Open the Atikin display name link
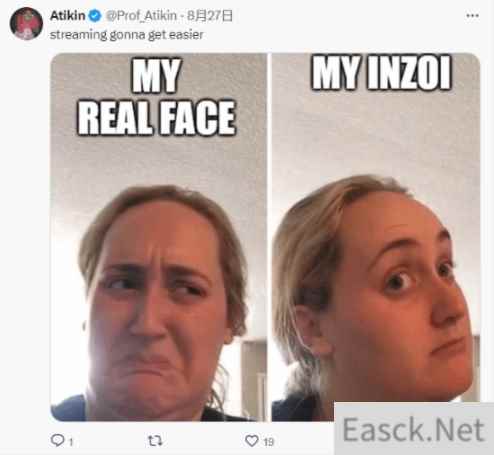 pyautogui.click(x=68, y=16)
